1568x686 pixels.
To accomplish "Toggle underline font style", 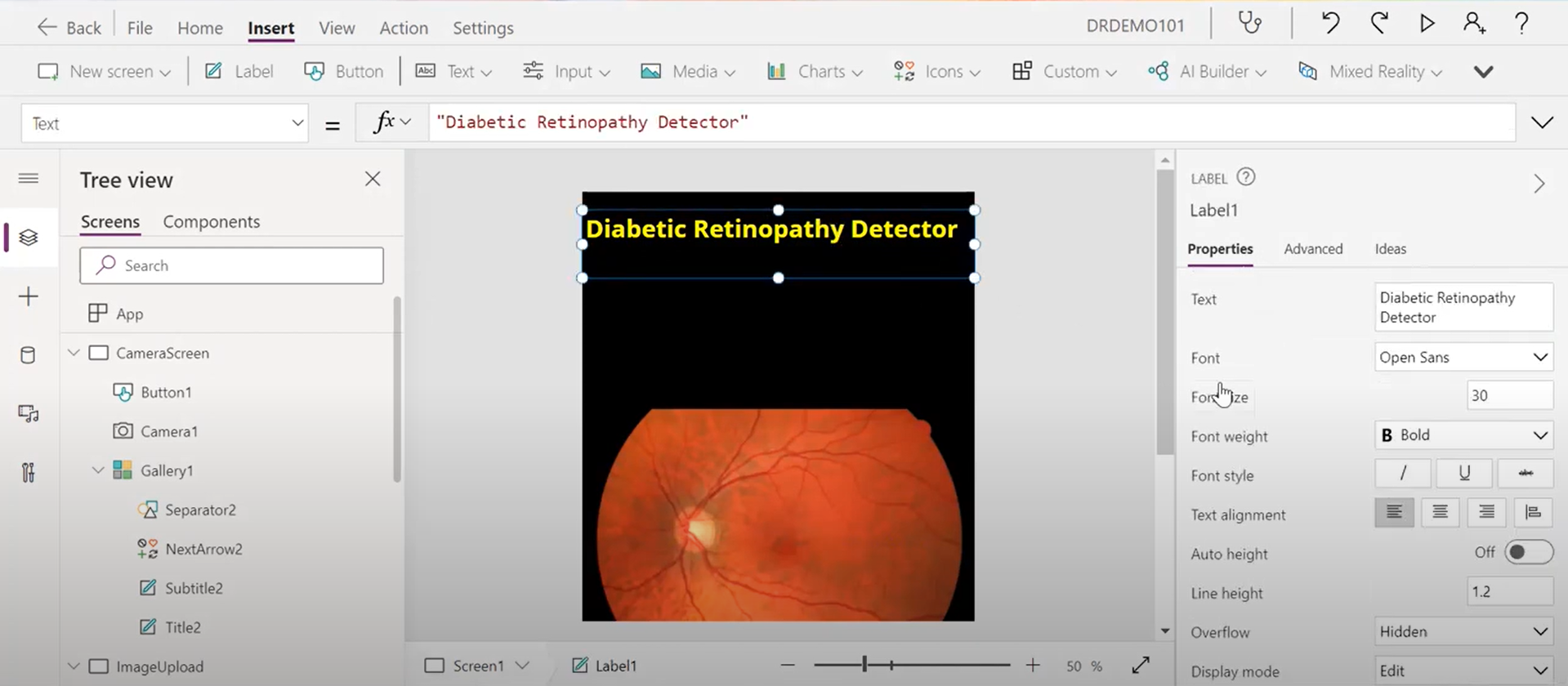I will point(1464,473).
